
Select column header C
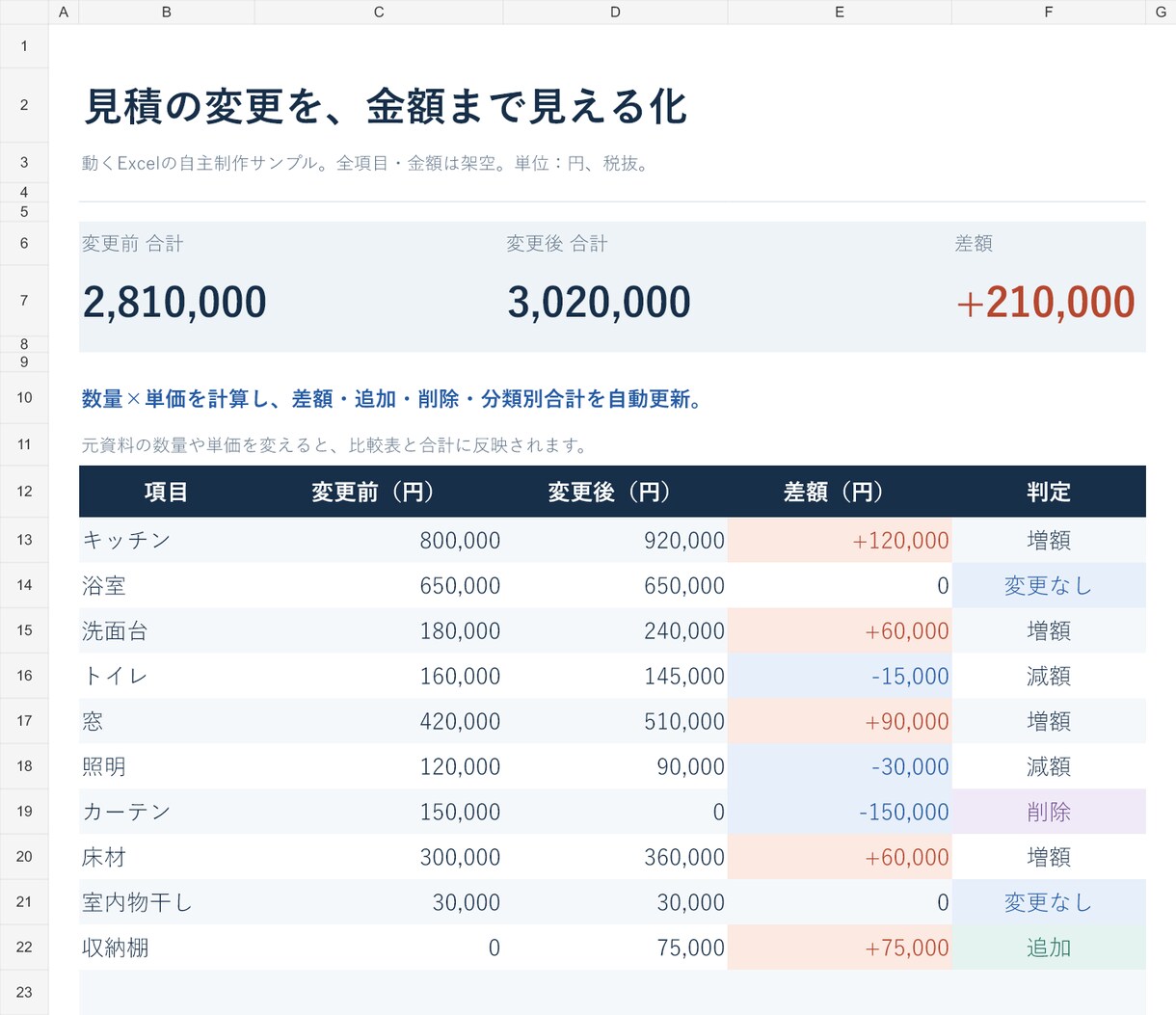[x=379, y=12]
